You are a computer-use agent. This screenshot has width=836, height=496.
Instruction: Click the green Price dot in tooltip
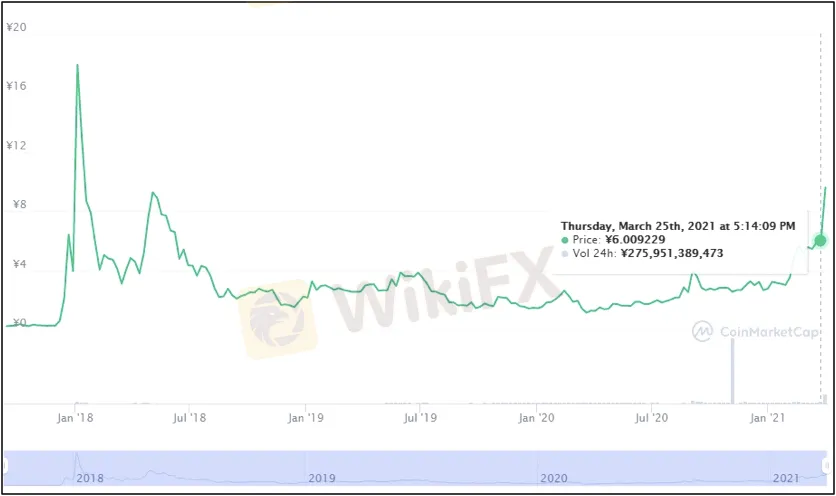point(566,240)
